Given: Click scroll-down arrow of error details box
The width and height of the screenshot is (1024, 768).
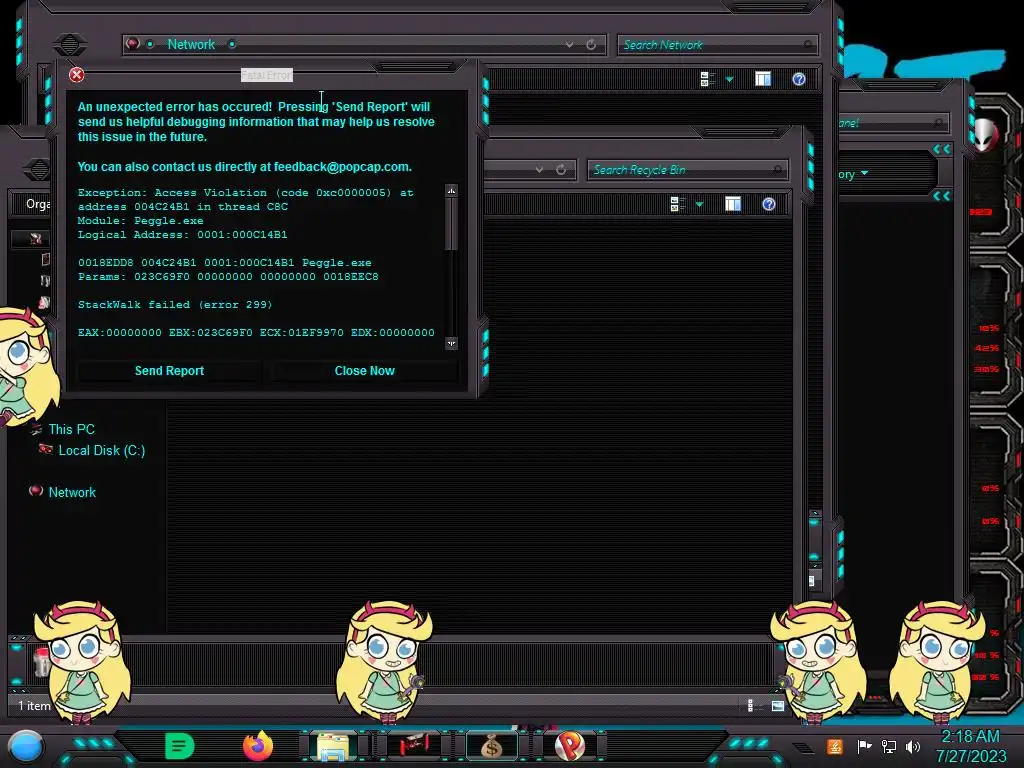Looking at the screenshot, I should click(451, 344).
